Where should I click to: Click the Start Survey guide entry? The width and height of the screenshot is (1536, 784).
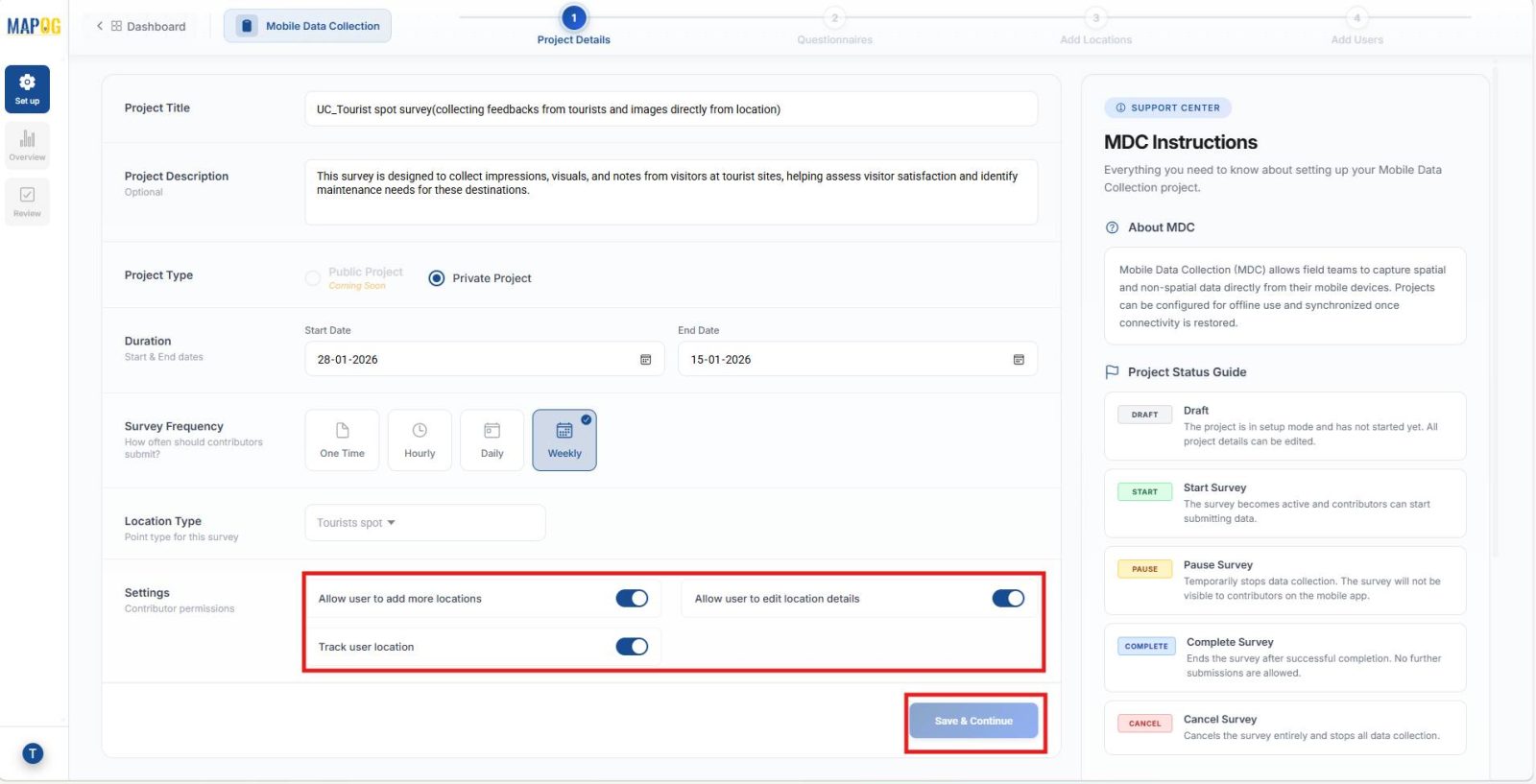click(x=1284, y=503)
